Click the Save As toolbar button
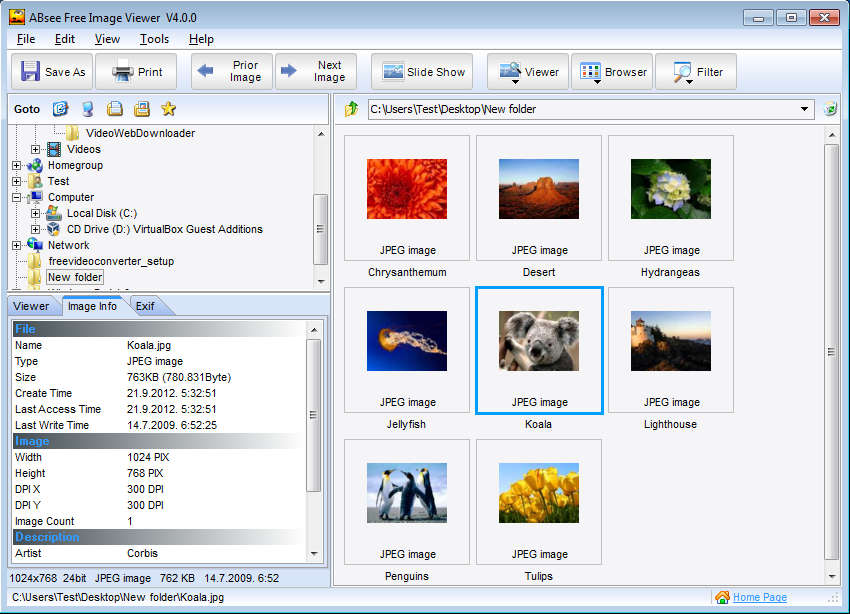This screenshot has width=850, height=614. tap(54, 72)
